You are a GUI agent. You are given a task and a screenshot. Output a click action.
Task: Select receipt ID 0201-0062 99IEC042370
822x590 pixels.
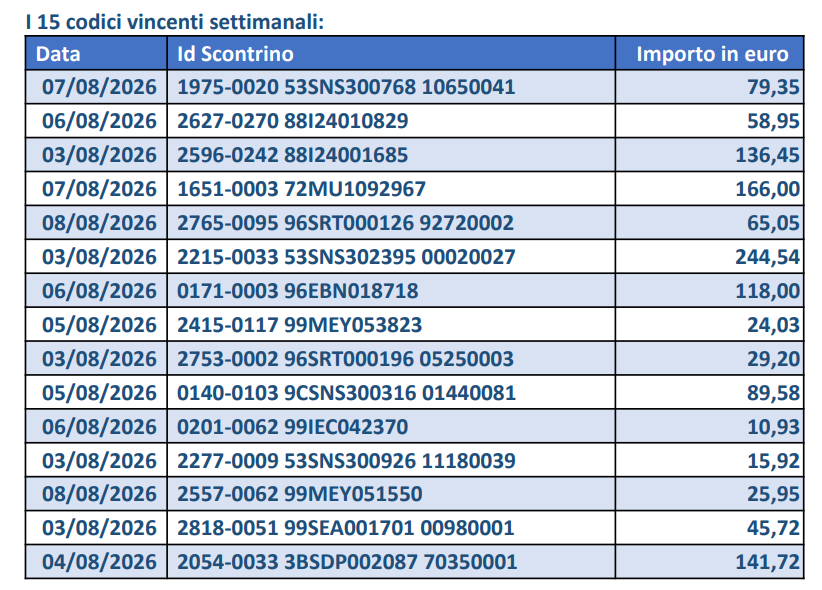(293, 427)
